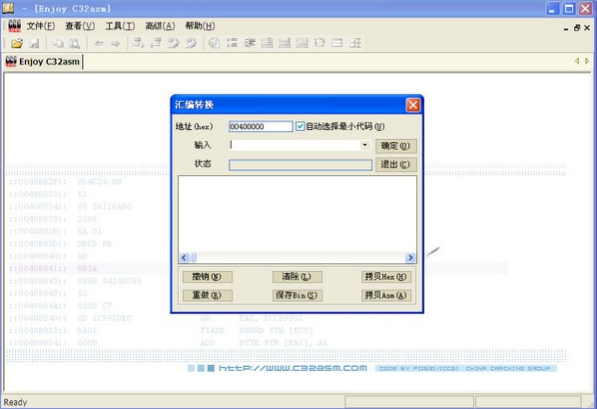Viewport: 597px width, 409px height.
Task: Click the 地址(hex) field showing 00400000
Action: coord(260,126)
